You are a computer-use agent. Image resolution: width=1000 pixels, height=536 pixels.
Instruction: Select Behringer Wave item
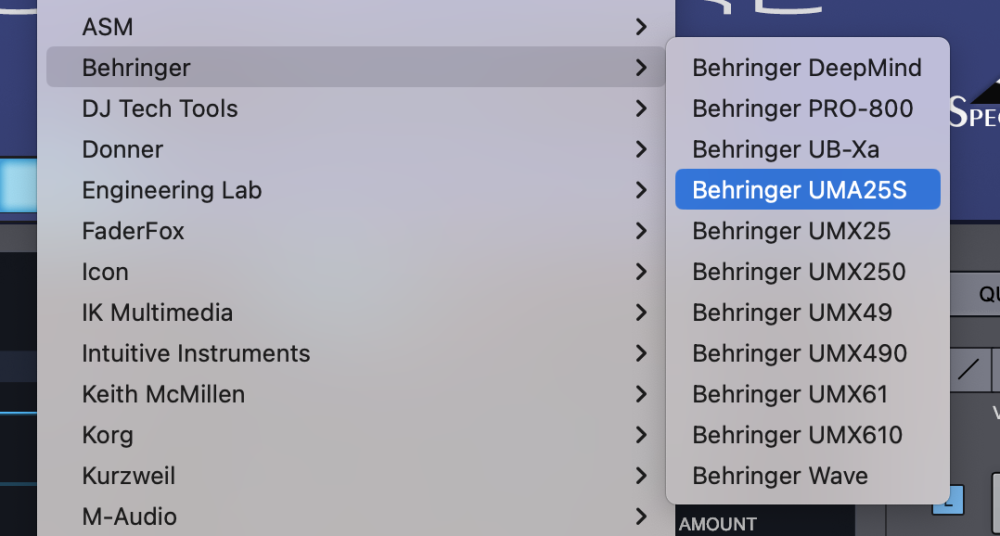point(780,477)
